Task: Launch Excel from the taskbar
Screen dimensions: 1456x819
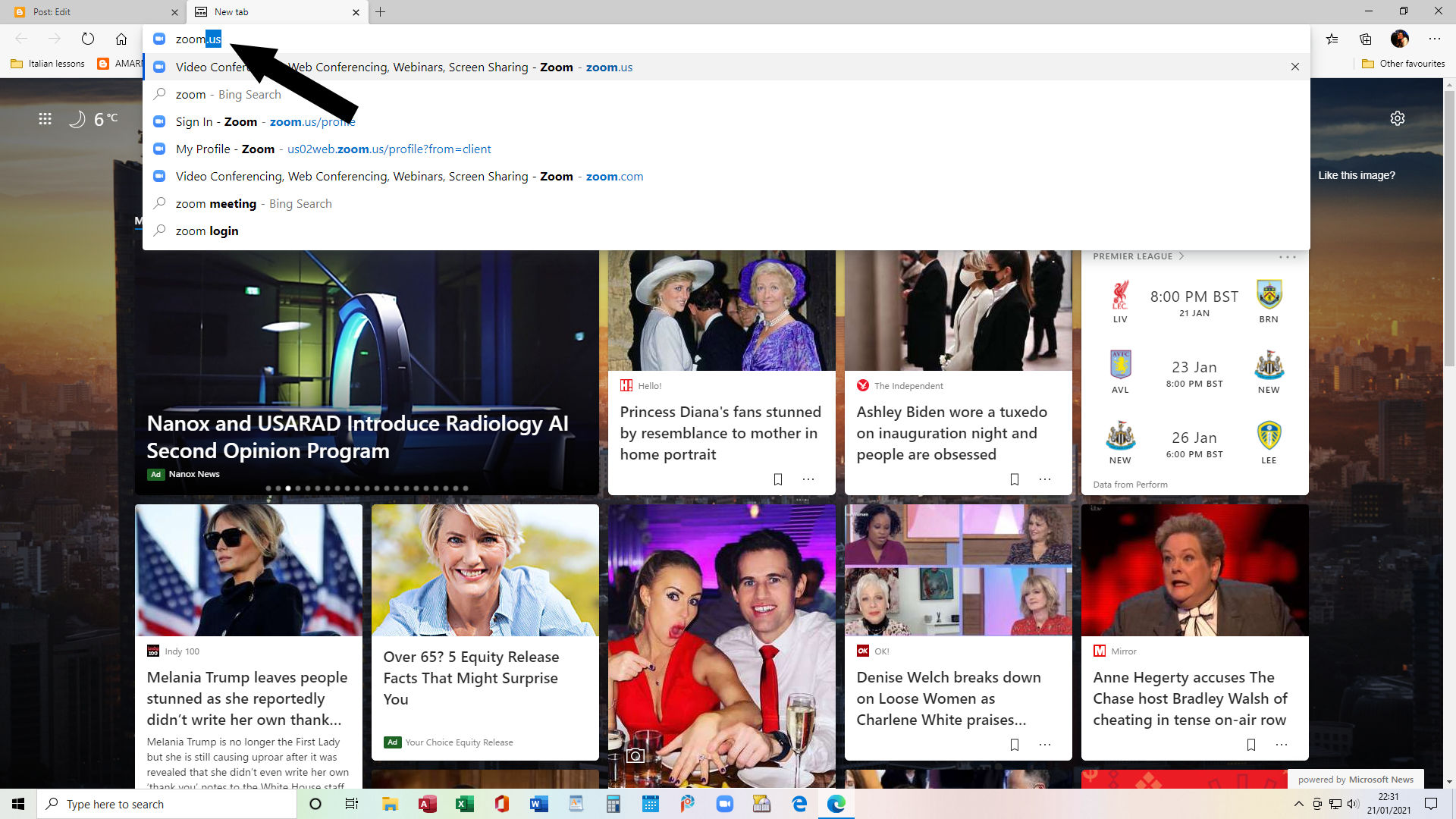Action: (464, 804)
